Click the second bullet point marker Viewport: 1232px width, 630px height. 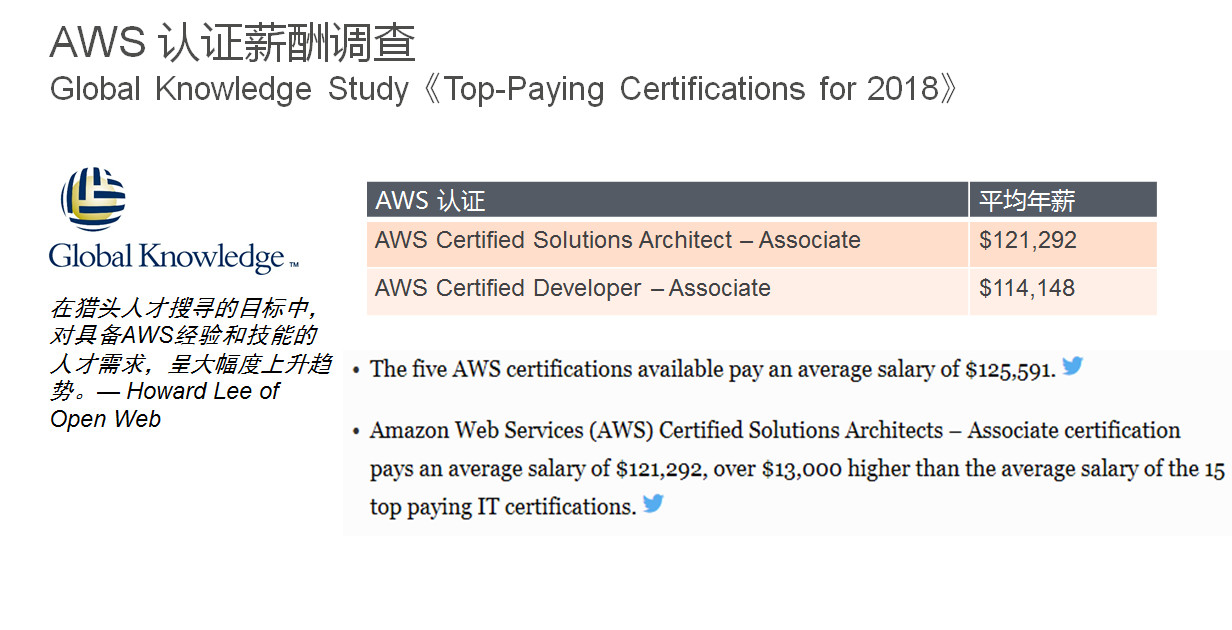pyautogui.click(x=355, y=432)
